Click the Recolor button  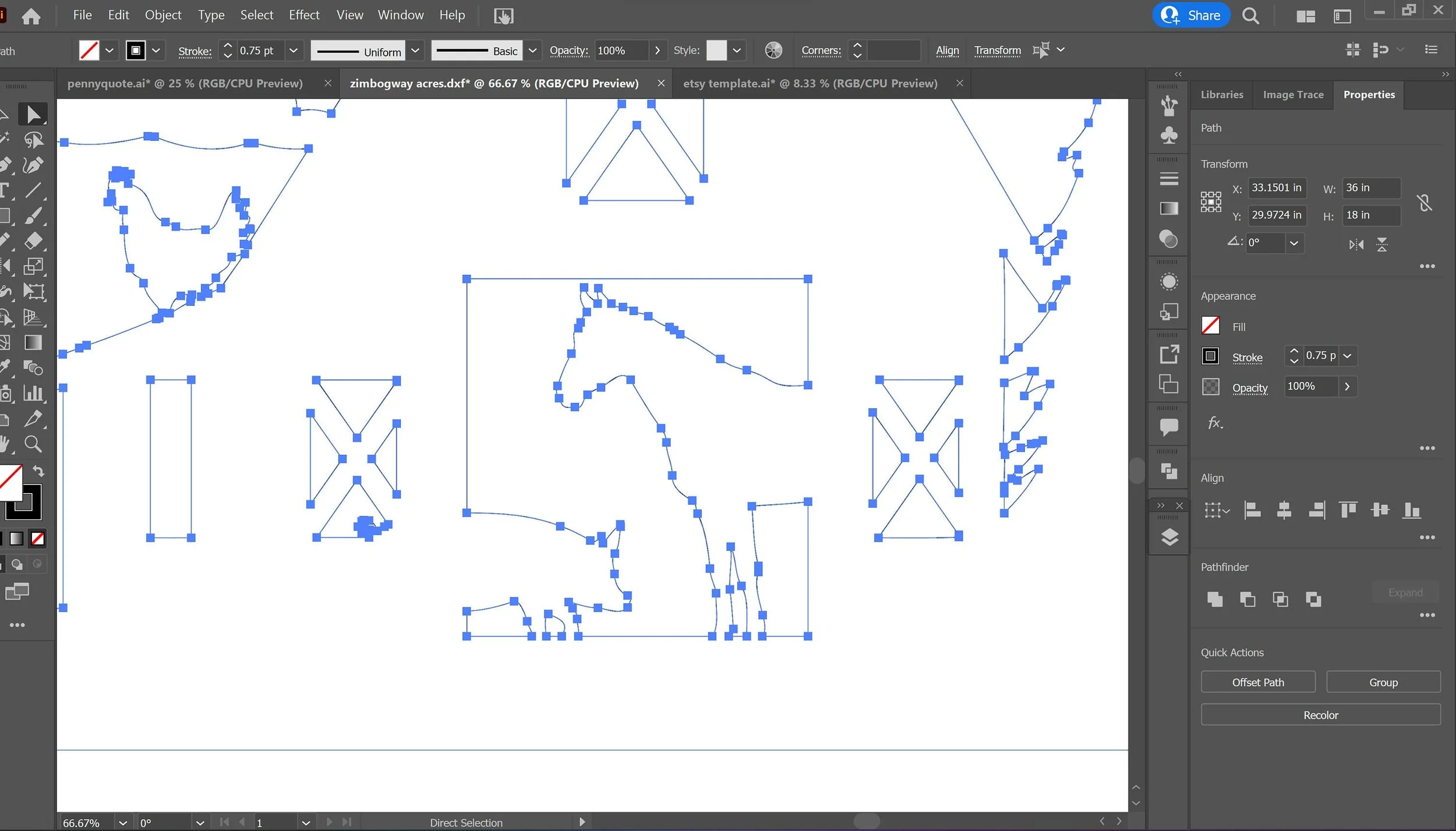tap(1320, 715)
